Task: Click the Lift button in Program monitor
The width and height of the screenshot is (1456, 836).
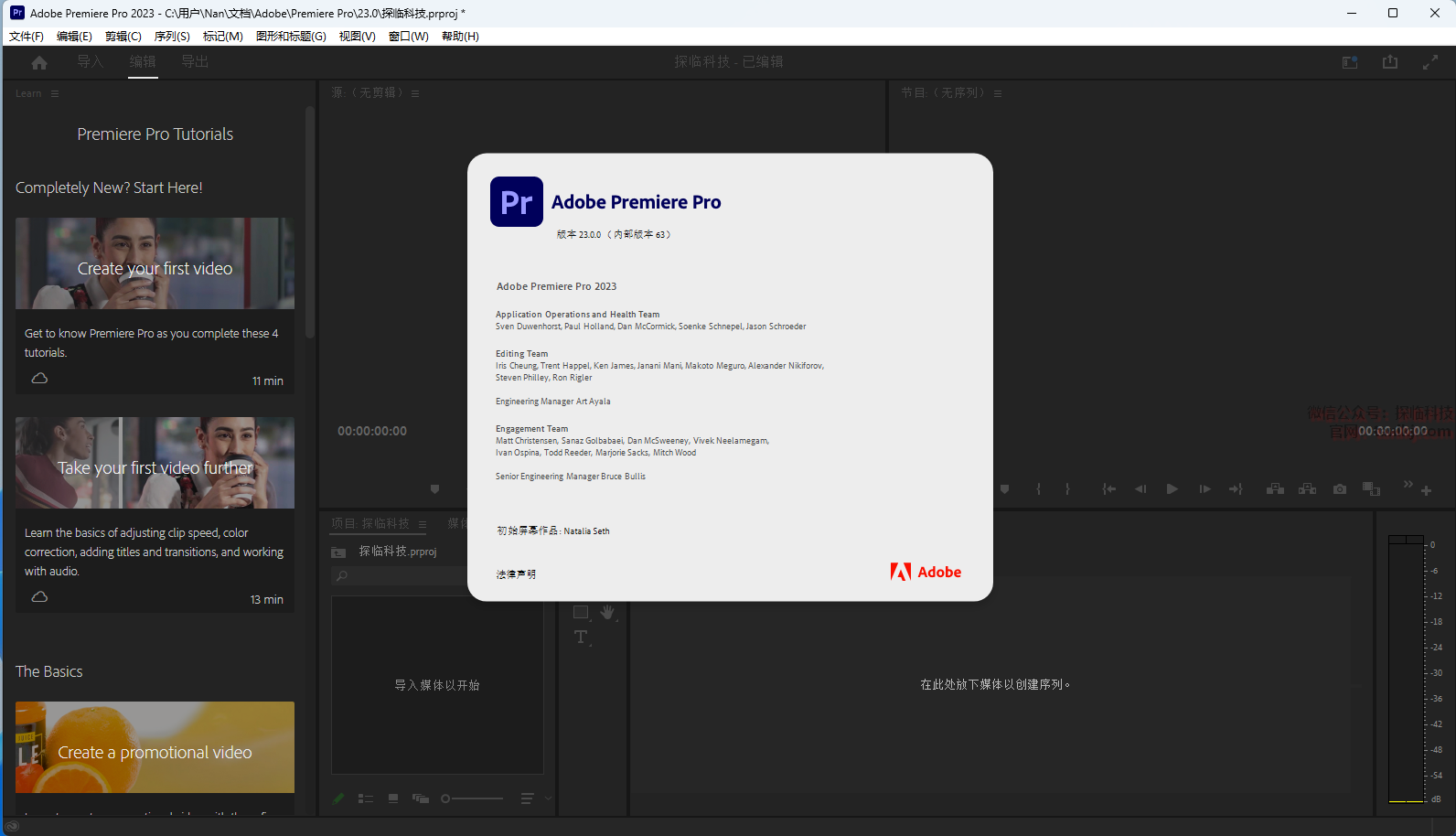Action: [1275, 489]
